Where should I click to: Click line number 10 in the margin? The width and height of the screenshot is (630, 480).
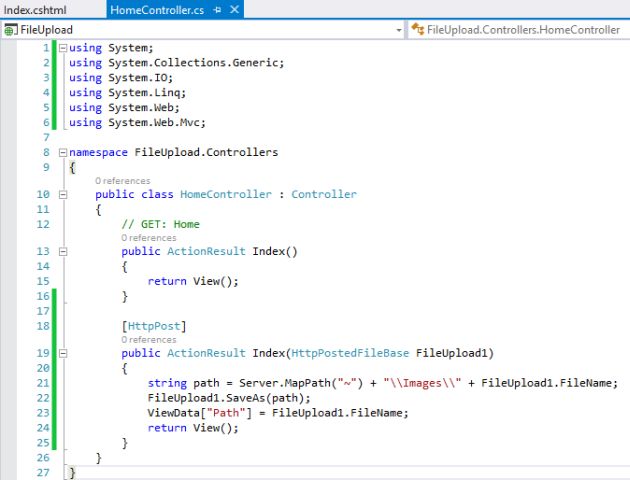coord(43,194)
